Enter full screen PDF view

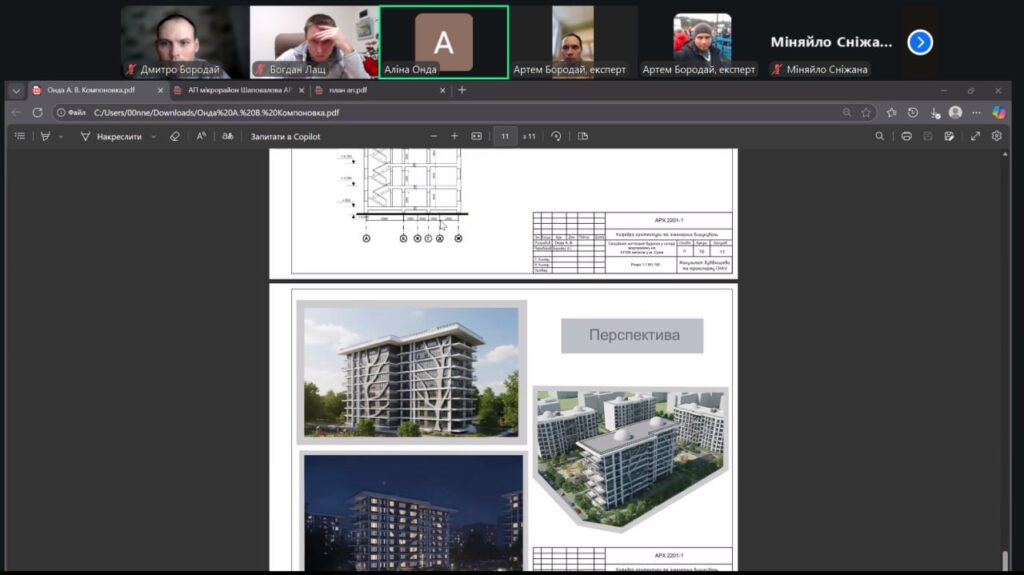pos(975,136)
